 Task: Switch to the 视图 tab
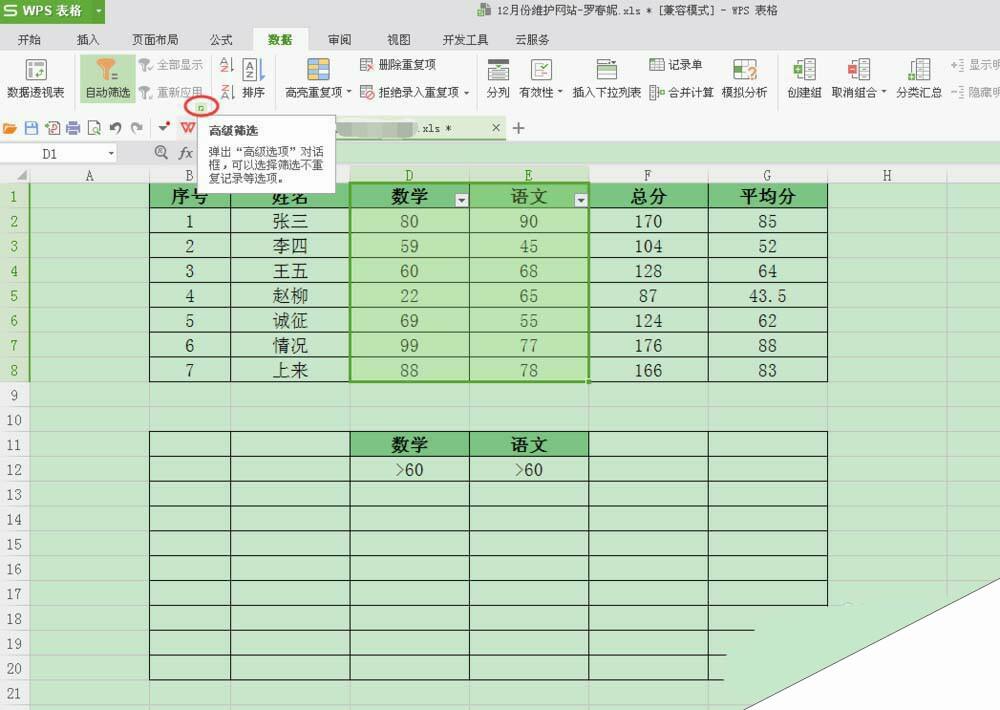coord(399,40)
